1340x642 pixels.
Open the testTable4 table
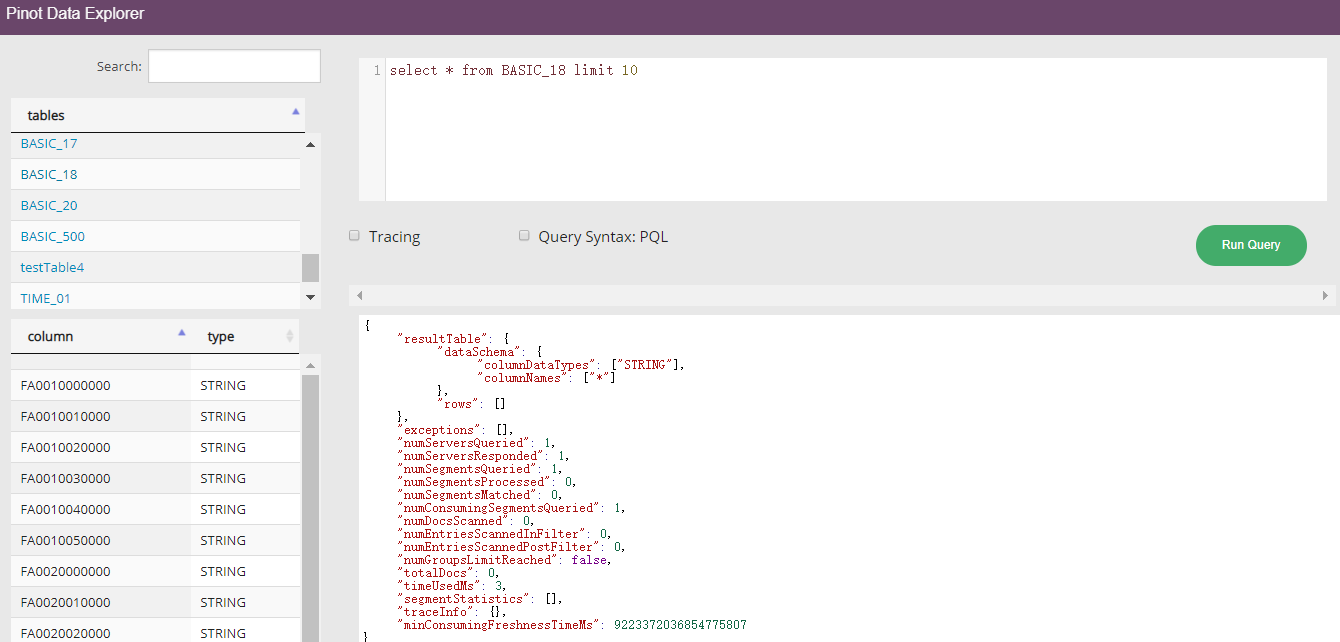pos(53,268)
